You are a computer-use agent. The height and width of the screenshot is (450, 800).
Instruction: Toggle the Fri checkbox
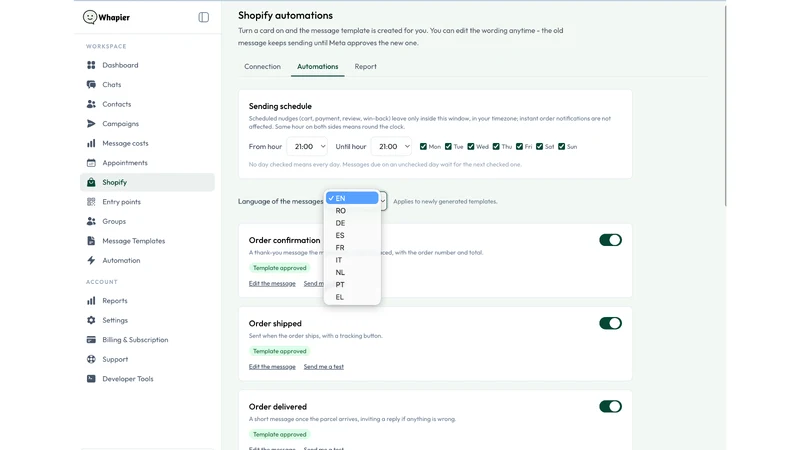519,146
